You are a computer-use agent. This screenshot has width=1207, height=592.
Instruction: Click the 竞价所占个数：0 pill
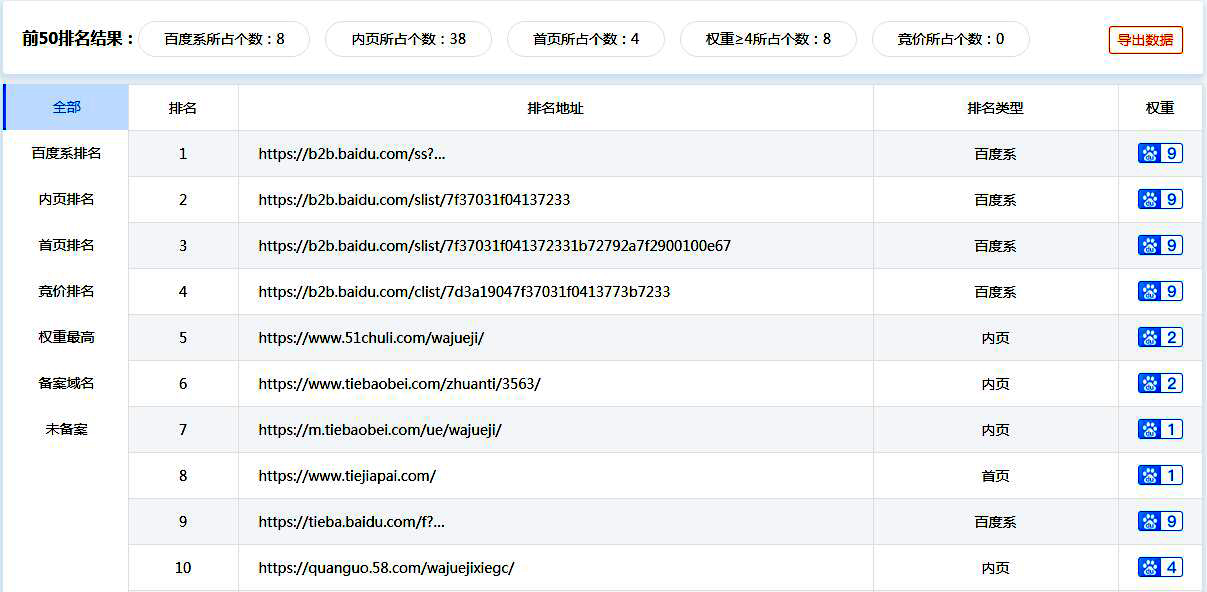click(951, 39)
